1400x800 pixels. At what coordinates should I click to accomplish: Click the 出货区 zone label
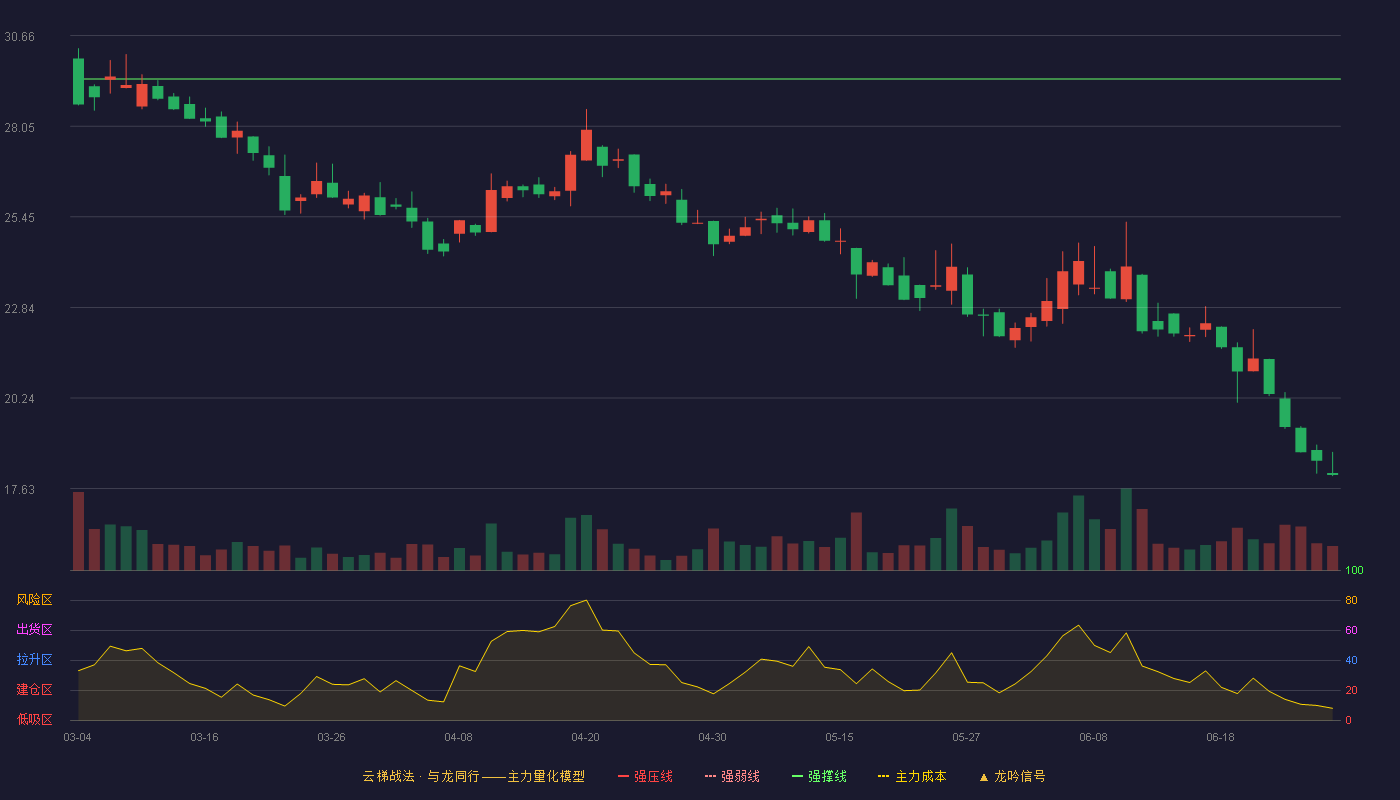(x=34, y=630)
